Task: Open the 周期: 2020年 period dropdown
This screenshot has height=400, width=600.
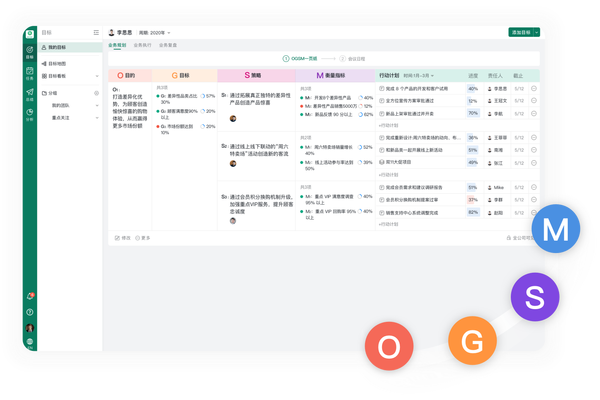Action: click(x=154, y=33)
